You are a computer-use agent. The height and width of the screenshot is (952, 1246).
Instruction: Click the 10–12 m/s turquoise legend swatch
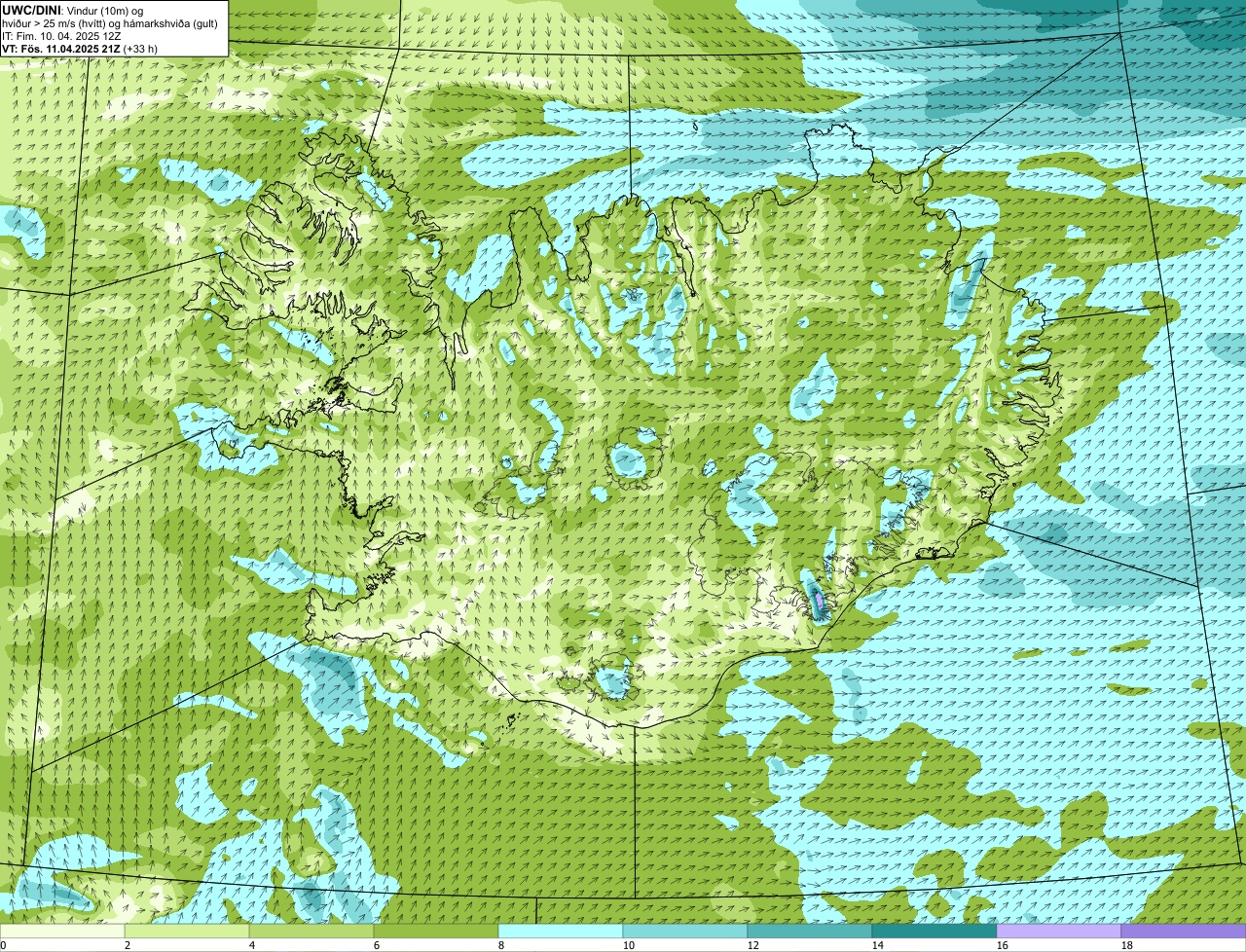point(685,931)
